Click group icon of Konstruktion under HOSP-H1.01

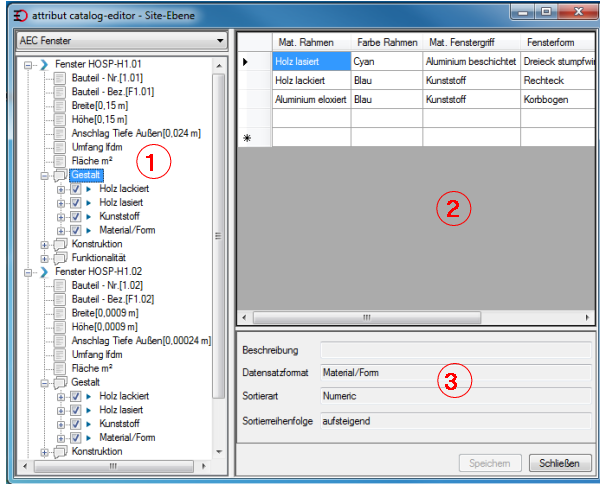[x=60, y=244]
